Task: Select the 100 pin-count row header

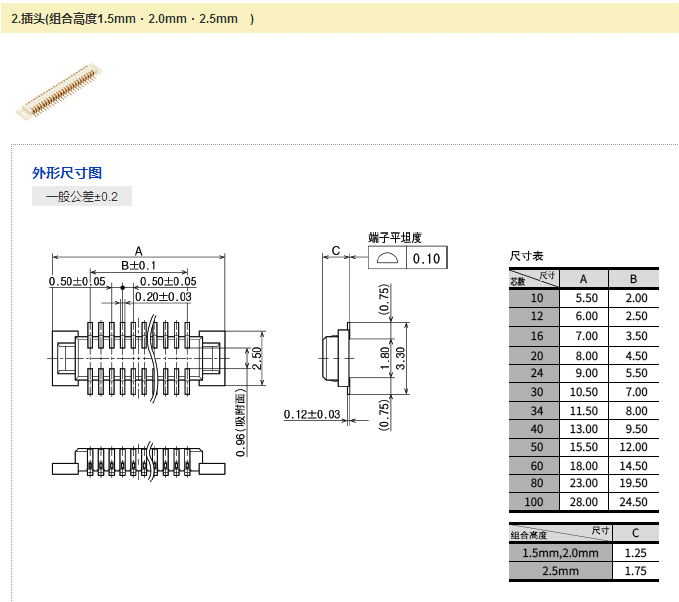Action: click(x=537, y=502)
